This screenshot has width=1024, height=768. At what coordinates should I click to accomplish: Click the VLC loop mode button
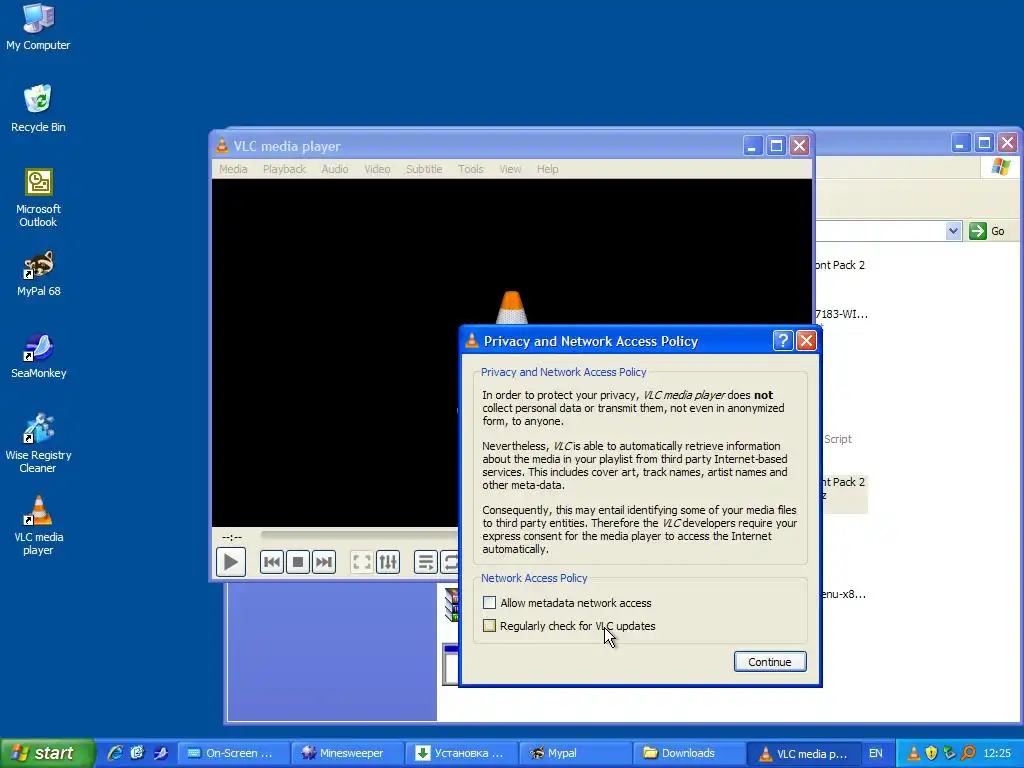point(449,562)
